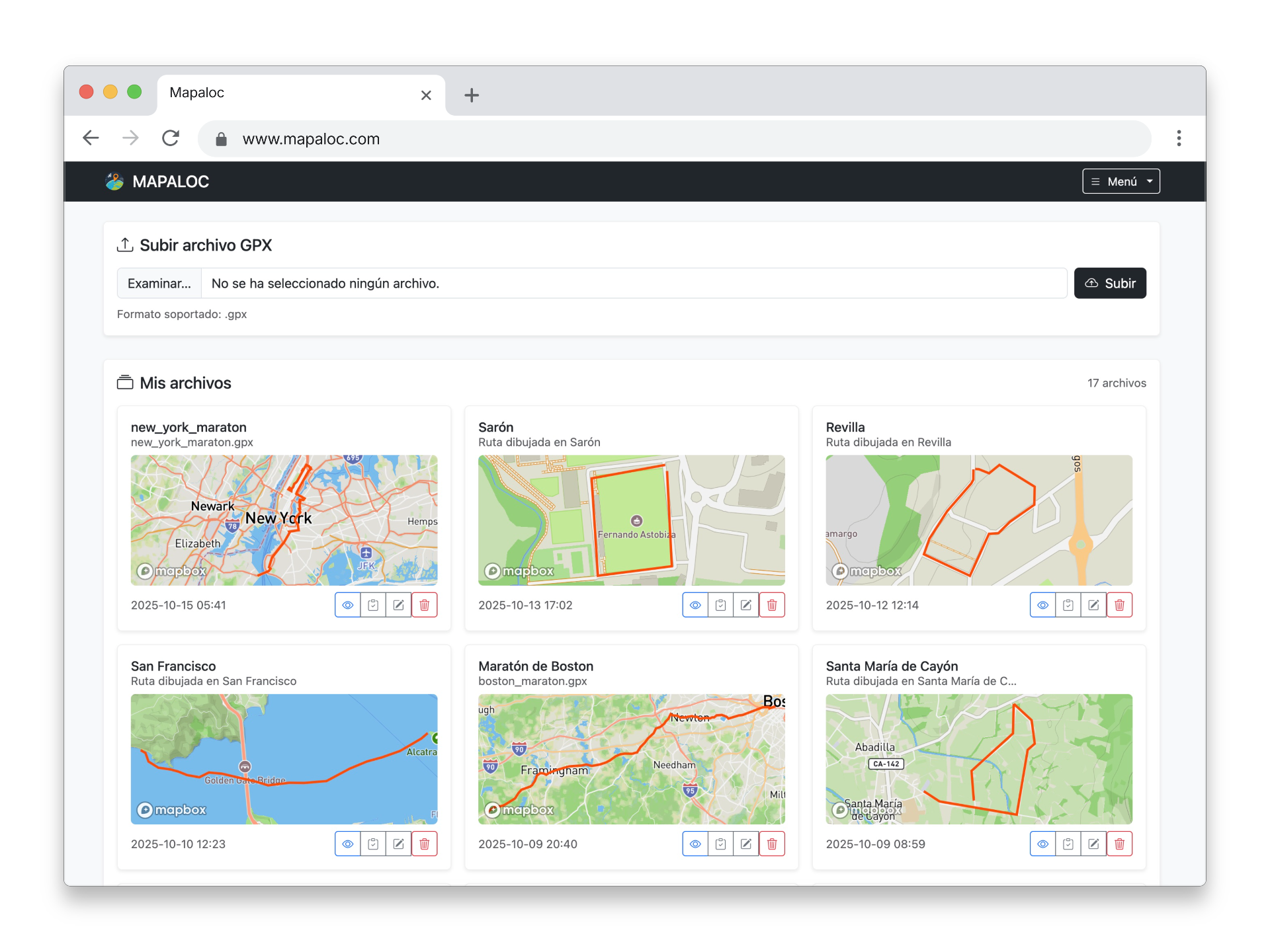The height and width of the screenshot is (952, 1270).
Task: Open the San Francisco map thumbnail
Action: (x=284, y=758)
